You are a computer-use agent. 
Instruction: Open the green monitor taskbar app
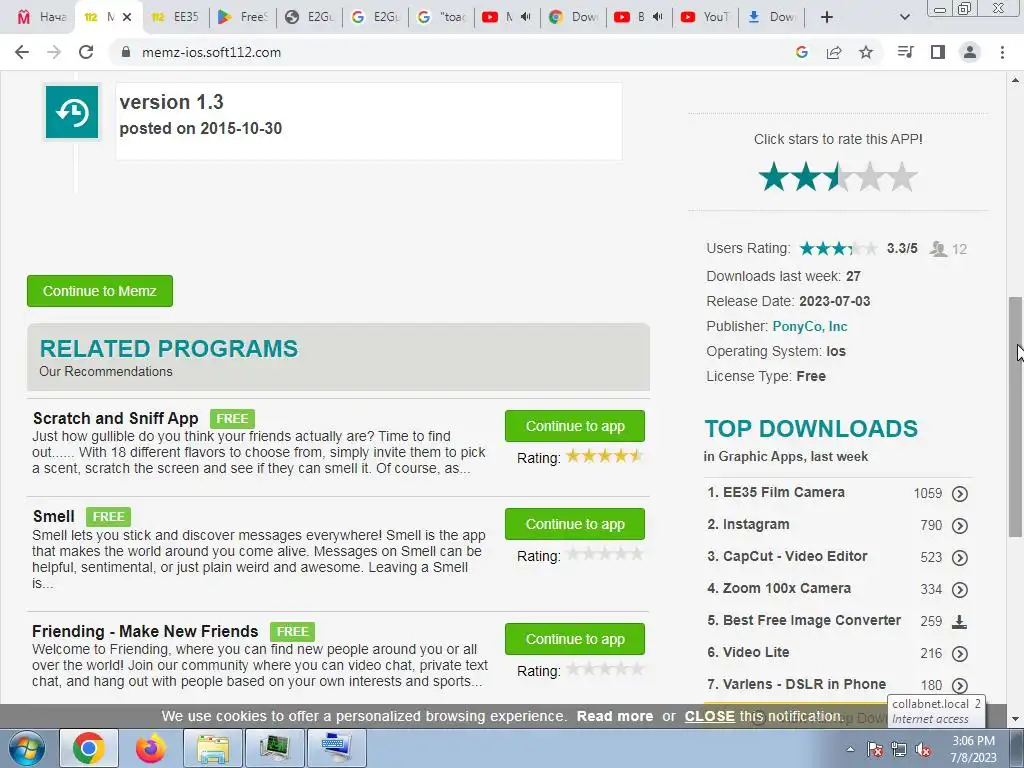[275, 748]
